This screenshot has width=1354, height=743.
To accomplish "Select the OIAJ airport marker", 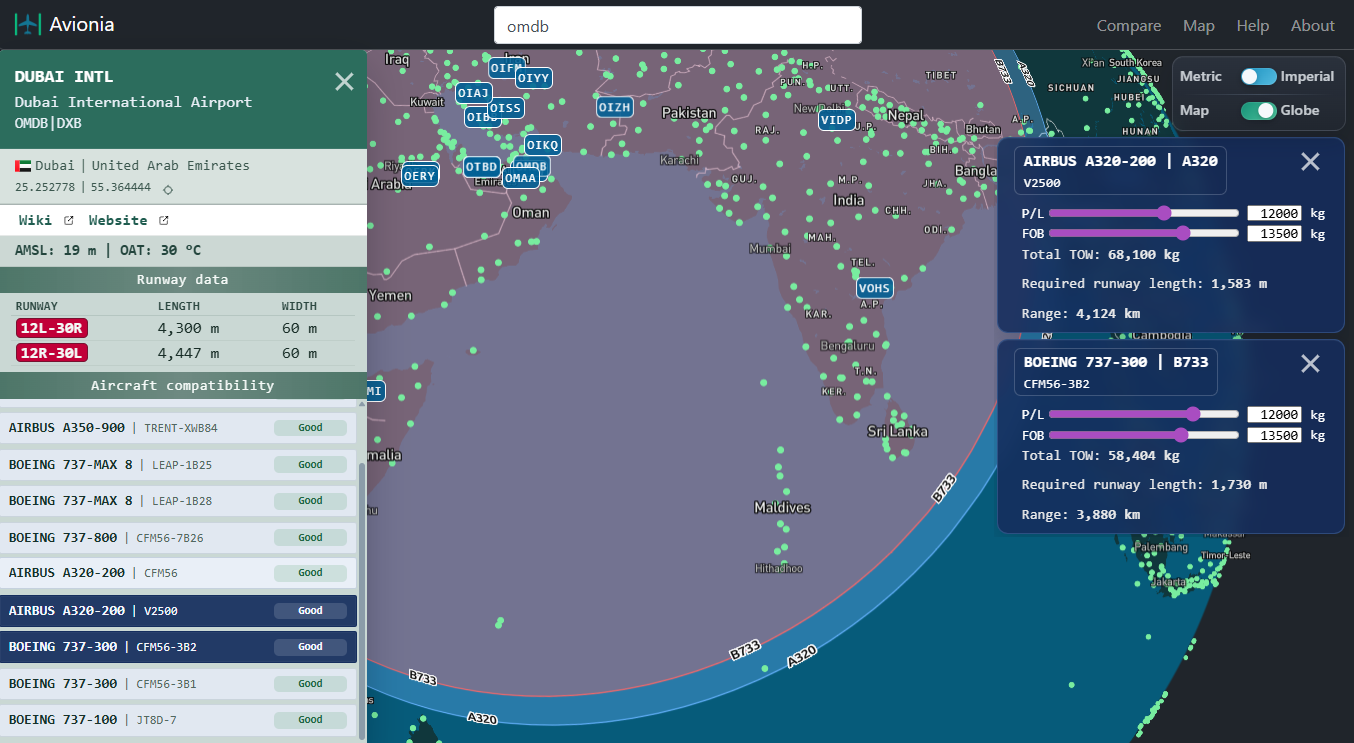I will click(x=474, y=93).
